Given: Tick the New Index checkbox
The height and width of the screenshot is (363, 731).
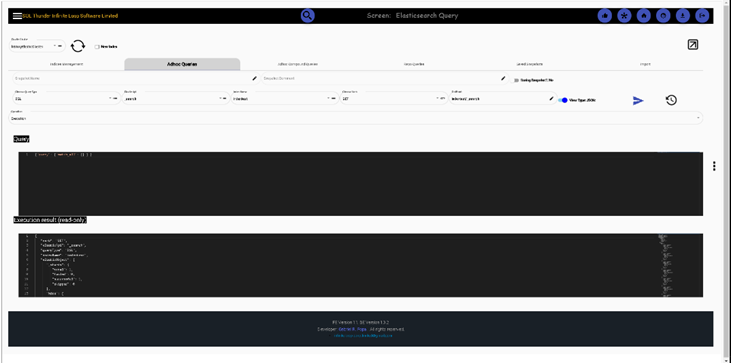Looking at the screenshot, I should (97, 47).
